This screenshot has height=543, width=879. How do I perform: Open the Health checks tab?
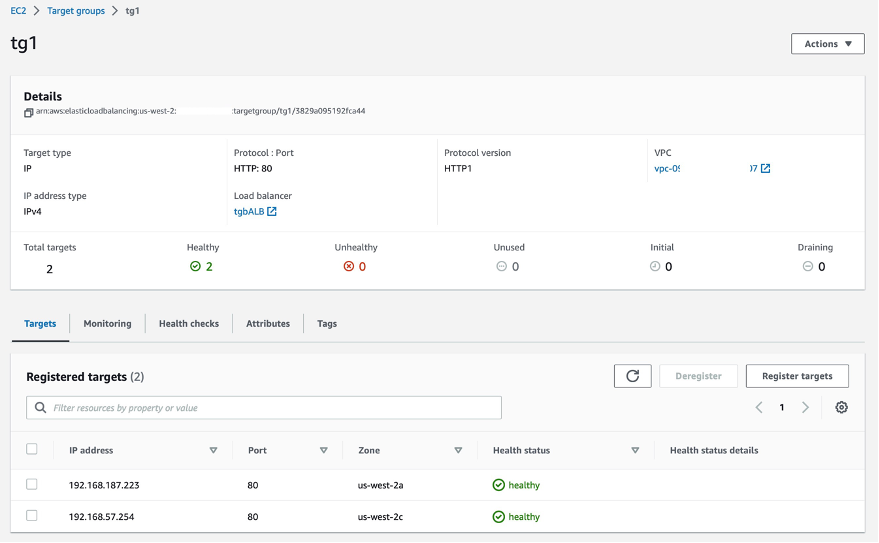pyautogui.click(x=189, y=324)
